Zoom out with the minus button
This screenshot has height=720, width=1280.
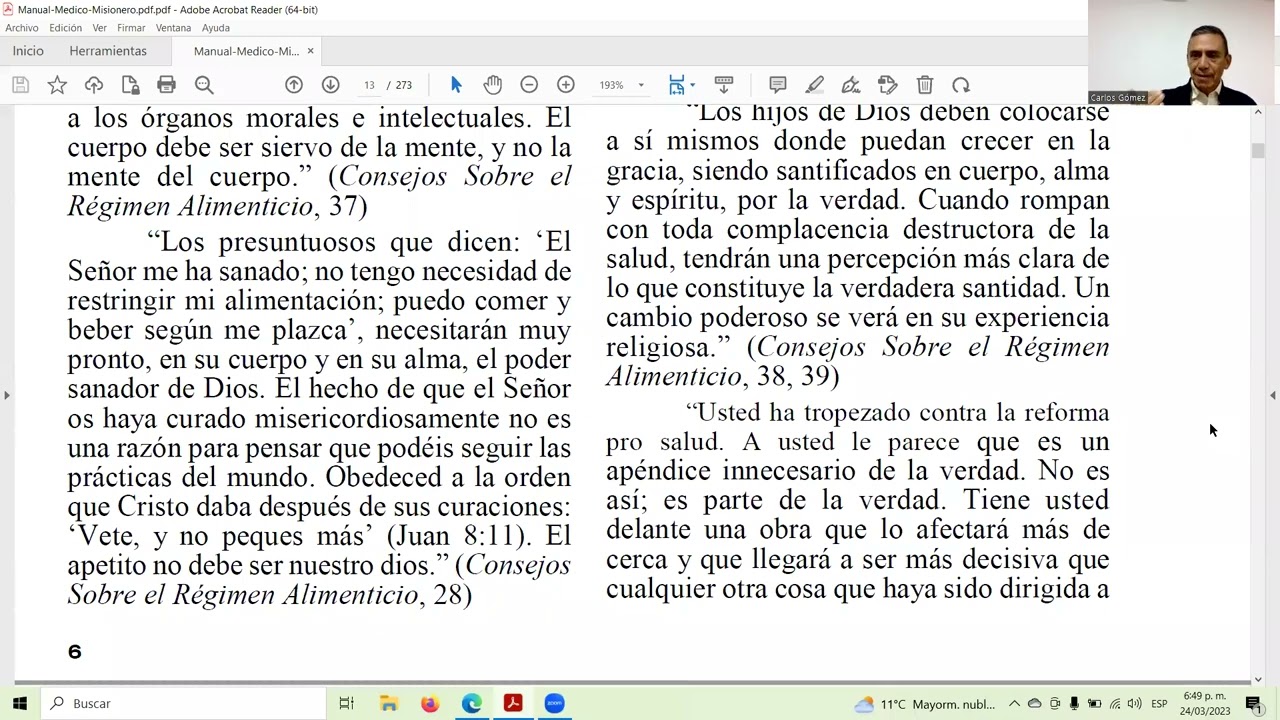point(529,85)
